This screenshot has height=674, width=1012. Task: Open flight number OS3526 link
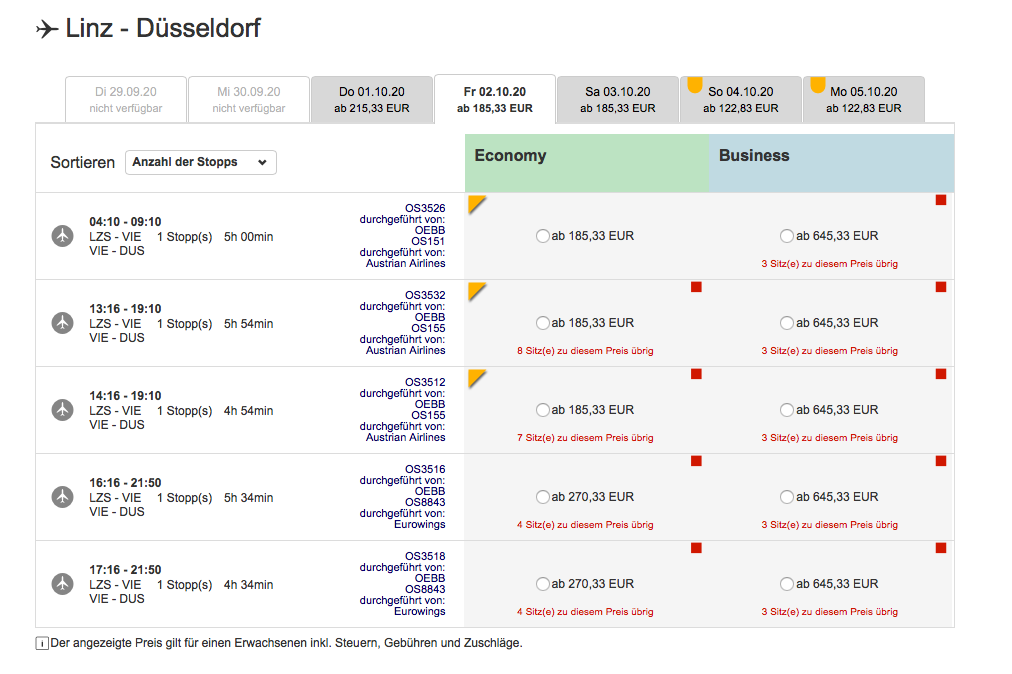(x=425, y=208)
